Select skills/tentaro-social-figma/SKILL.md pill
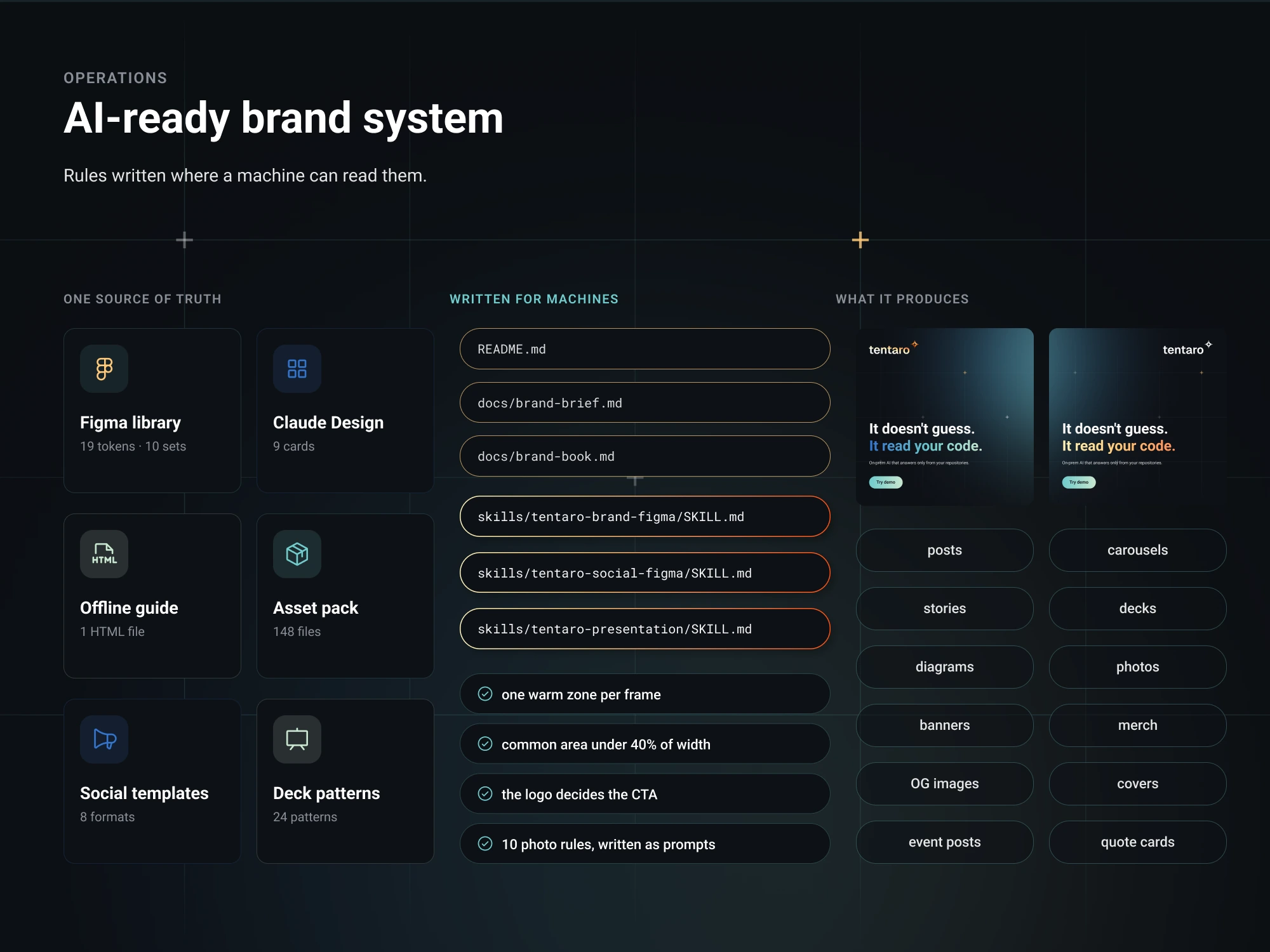This screenshot has height=952, width=1270. 645,572
